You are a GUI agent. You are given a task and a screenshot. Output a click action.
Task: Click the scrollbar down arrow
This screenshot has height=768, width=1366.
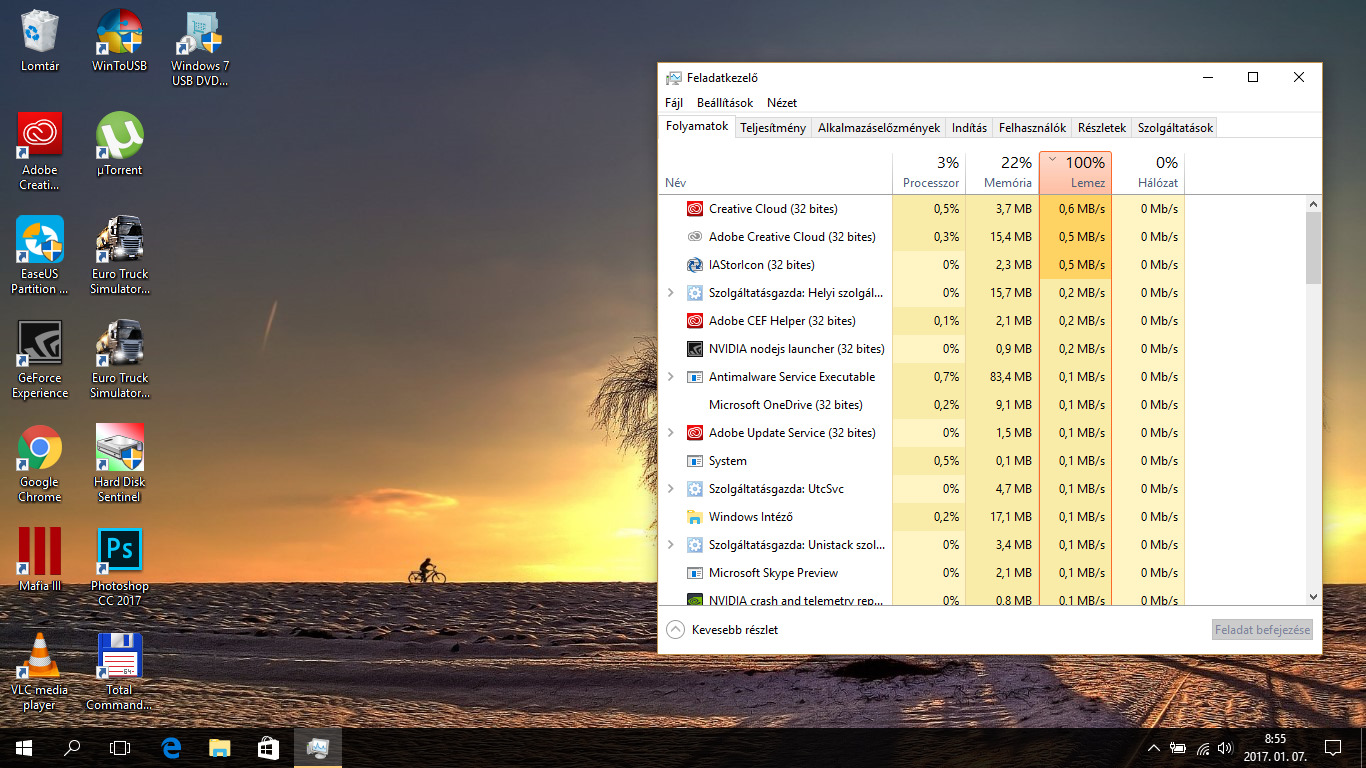pos(1313,597)
